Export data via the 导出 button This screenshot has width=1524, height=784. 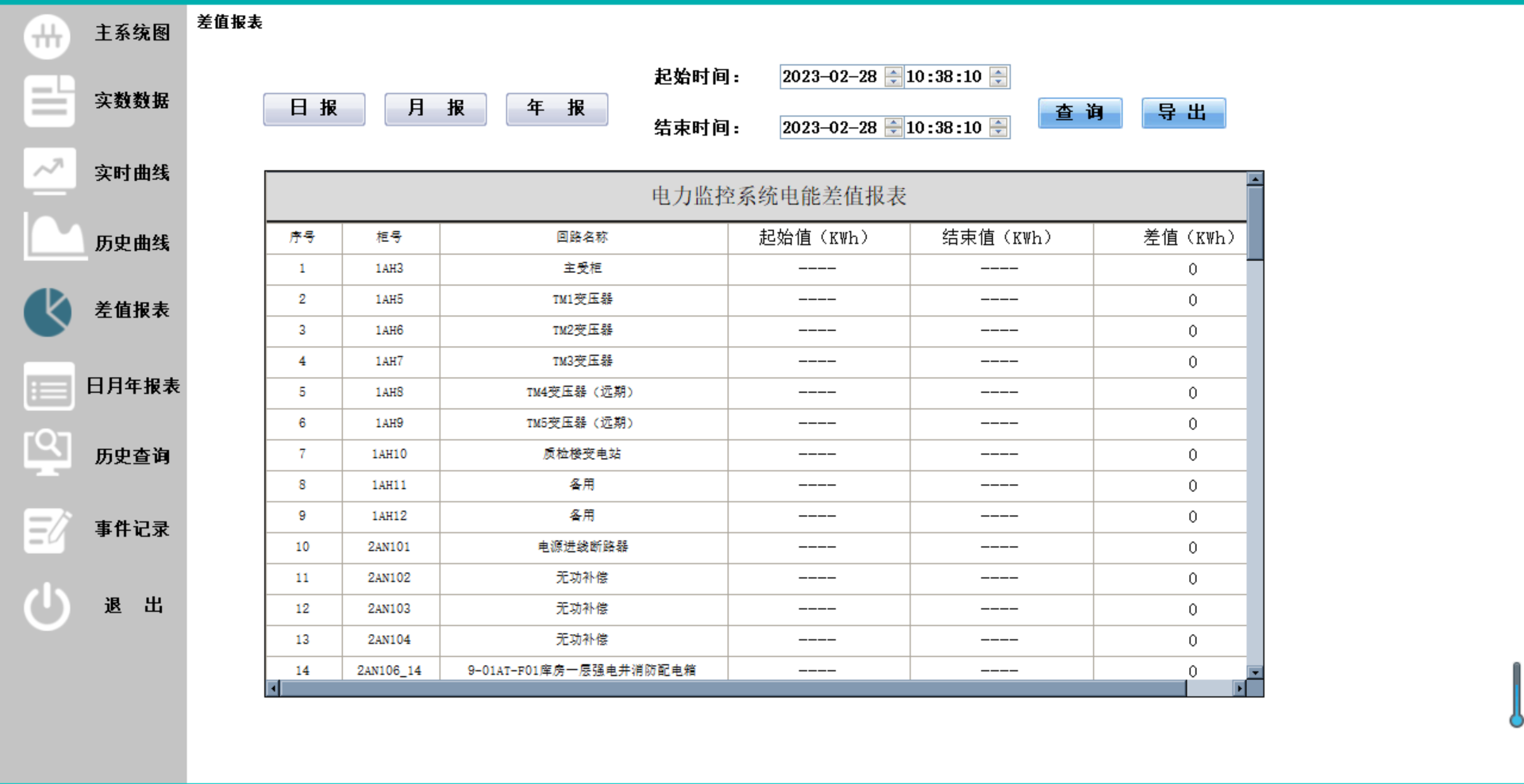pyautogui.click(x=1183, y=113)
